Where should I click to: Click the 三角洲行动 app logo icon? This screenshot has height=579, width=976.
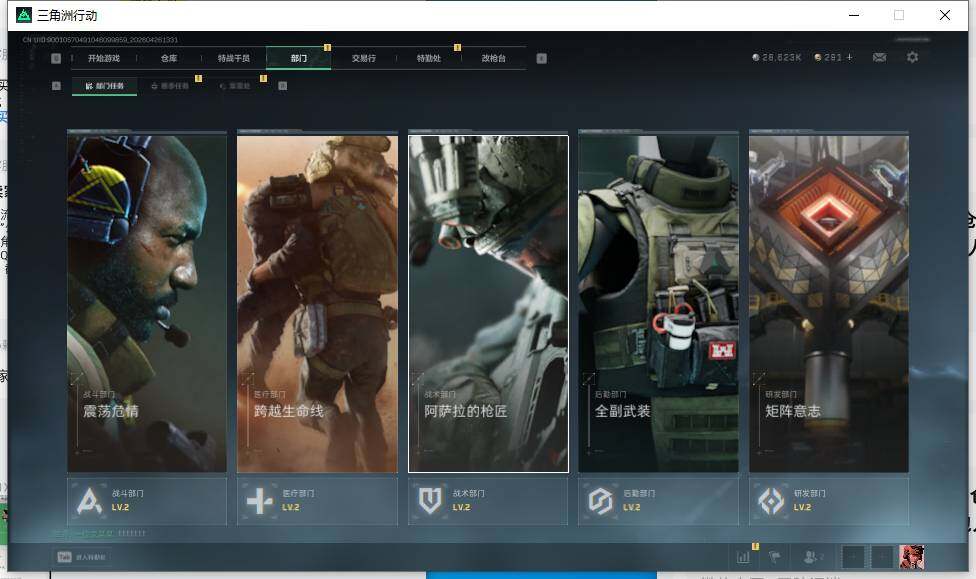point(24,15)
